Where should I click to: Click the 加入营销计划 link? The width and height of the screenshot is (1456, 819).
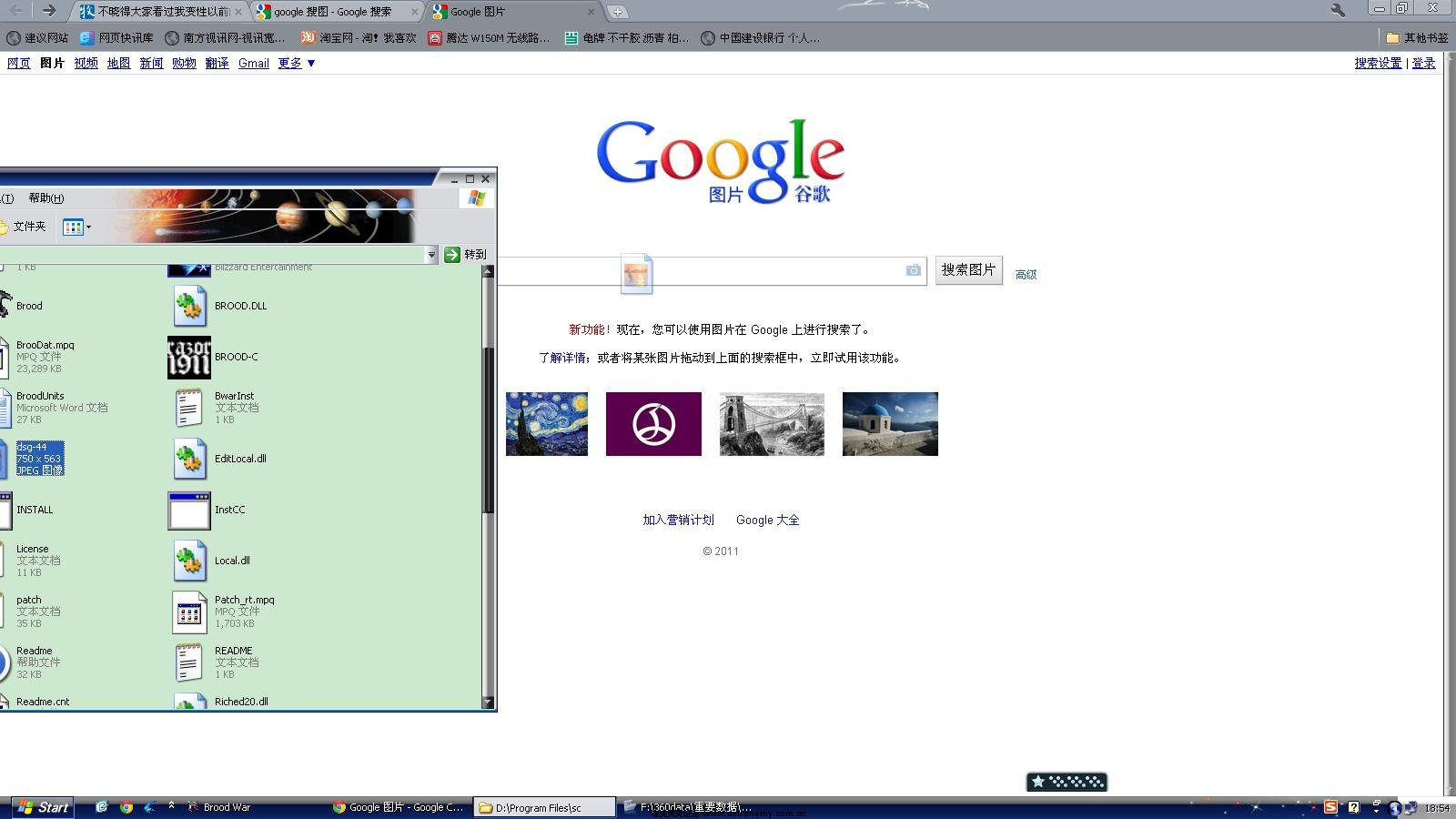[x=678, y=521]
